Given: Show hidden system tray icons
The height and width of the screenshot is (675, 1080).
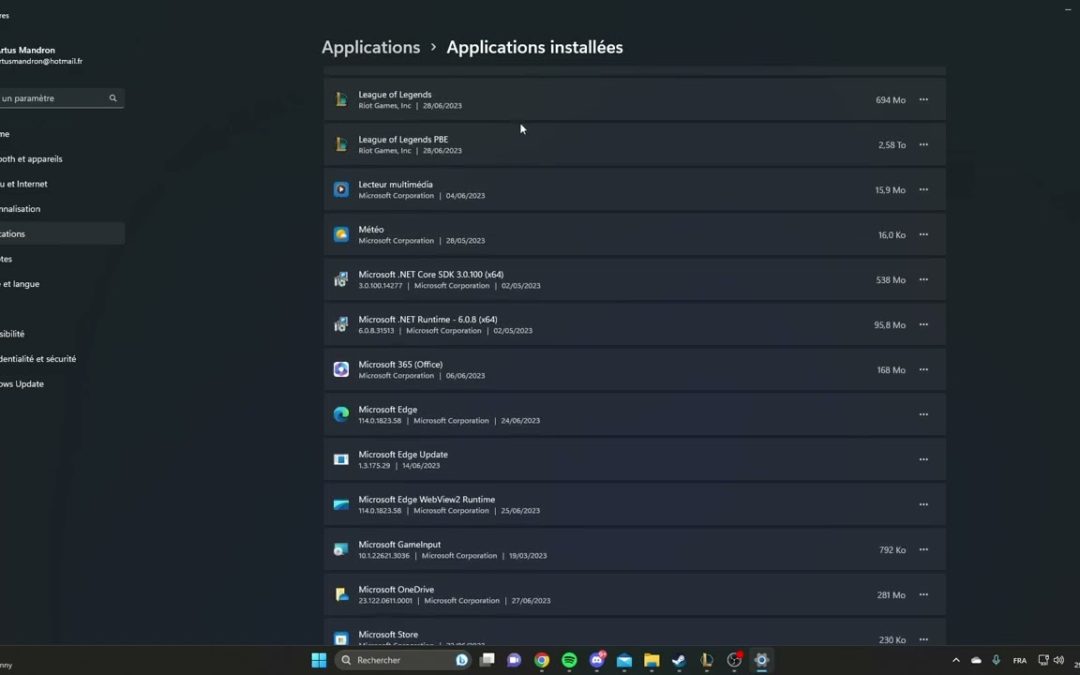Looking at the screenshot, I should tap(956, 660).
